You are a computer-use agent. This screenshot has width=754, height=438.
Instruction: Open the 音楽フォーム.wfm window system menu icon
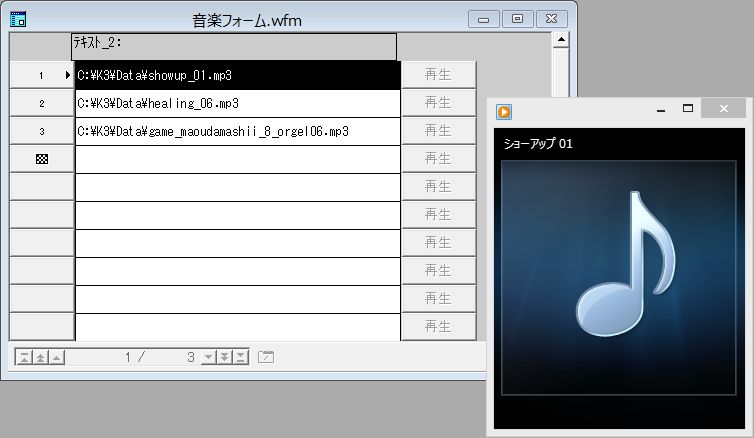(17, 18)
